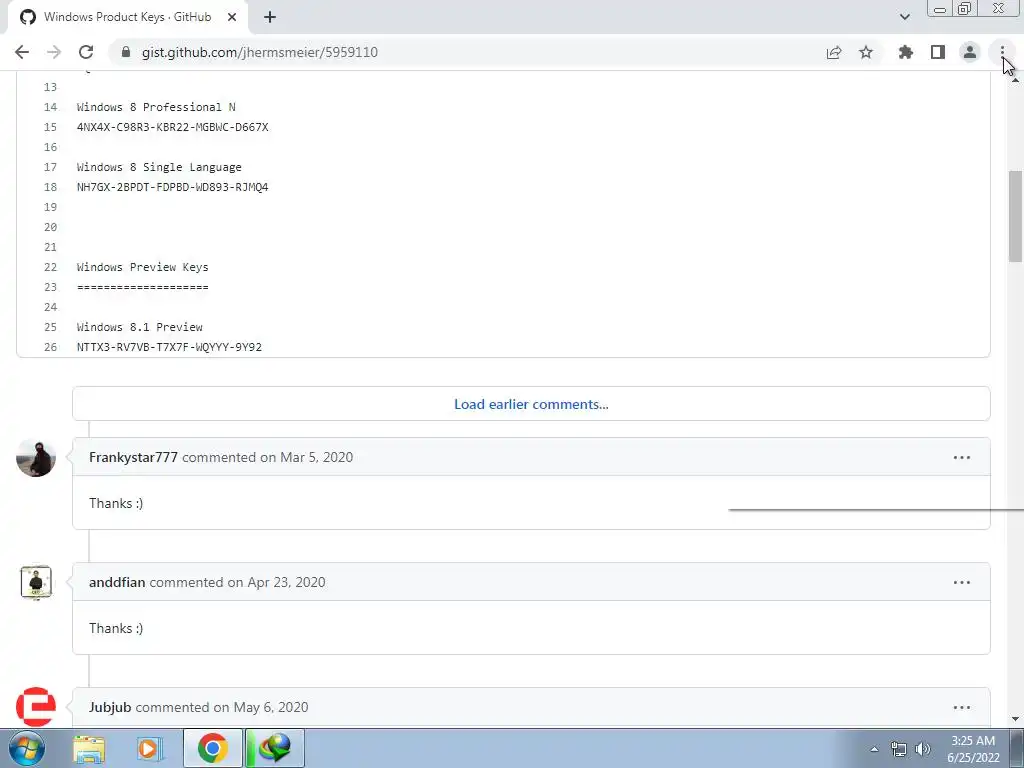Open anddfian profile link
1024x768 pixels.
point(117,582)
